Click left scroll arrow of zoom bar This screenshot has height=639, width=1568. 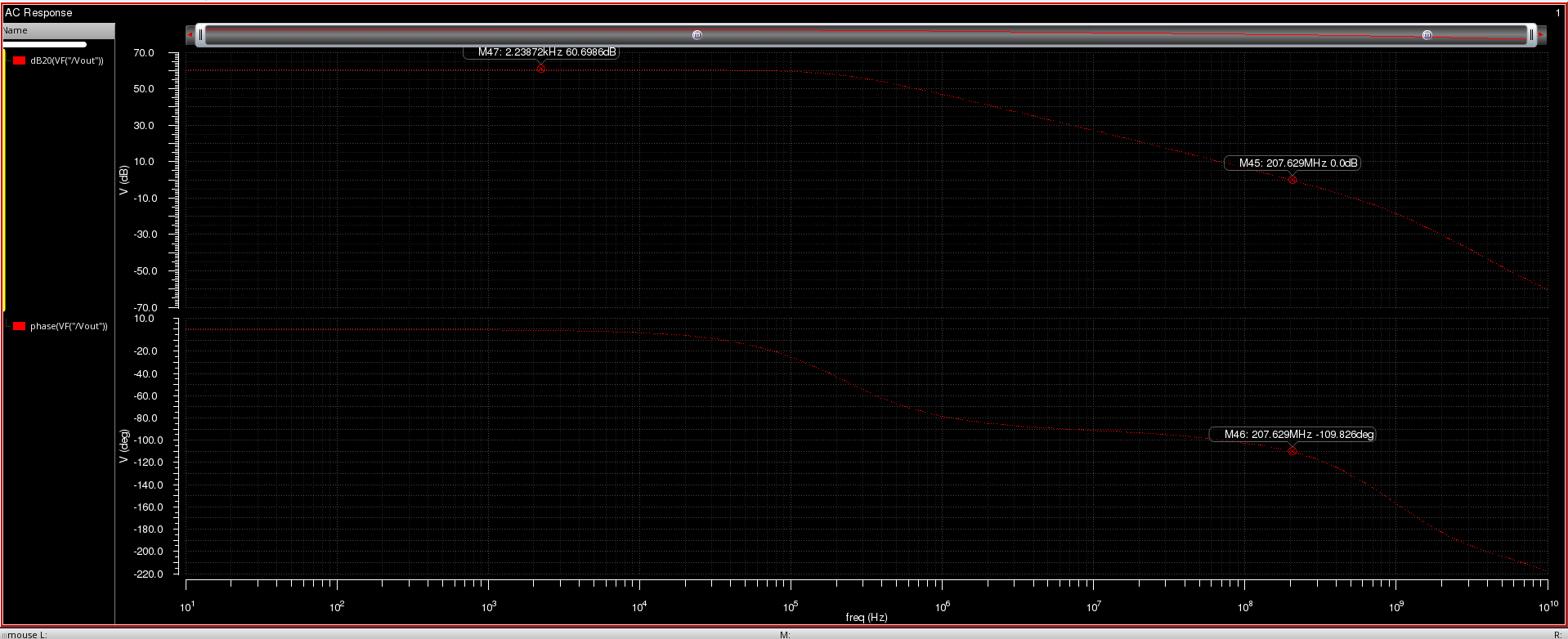tap(190, 35)
